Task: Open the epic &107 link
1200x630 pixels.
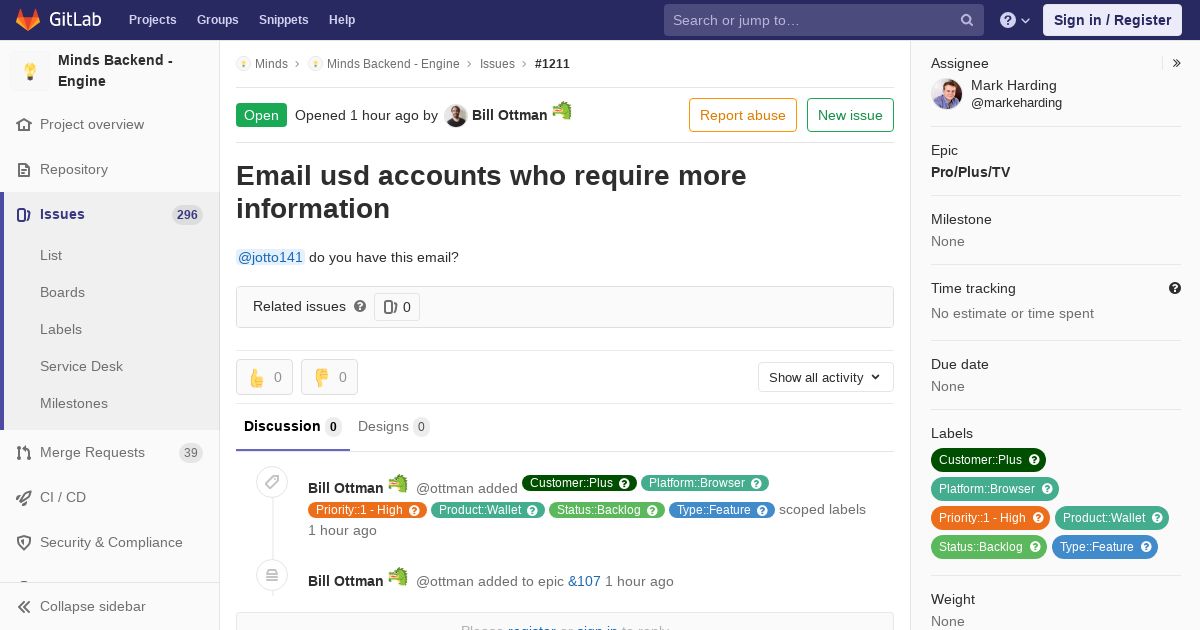Action: (x=584, y=581)
